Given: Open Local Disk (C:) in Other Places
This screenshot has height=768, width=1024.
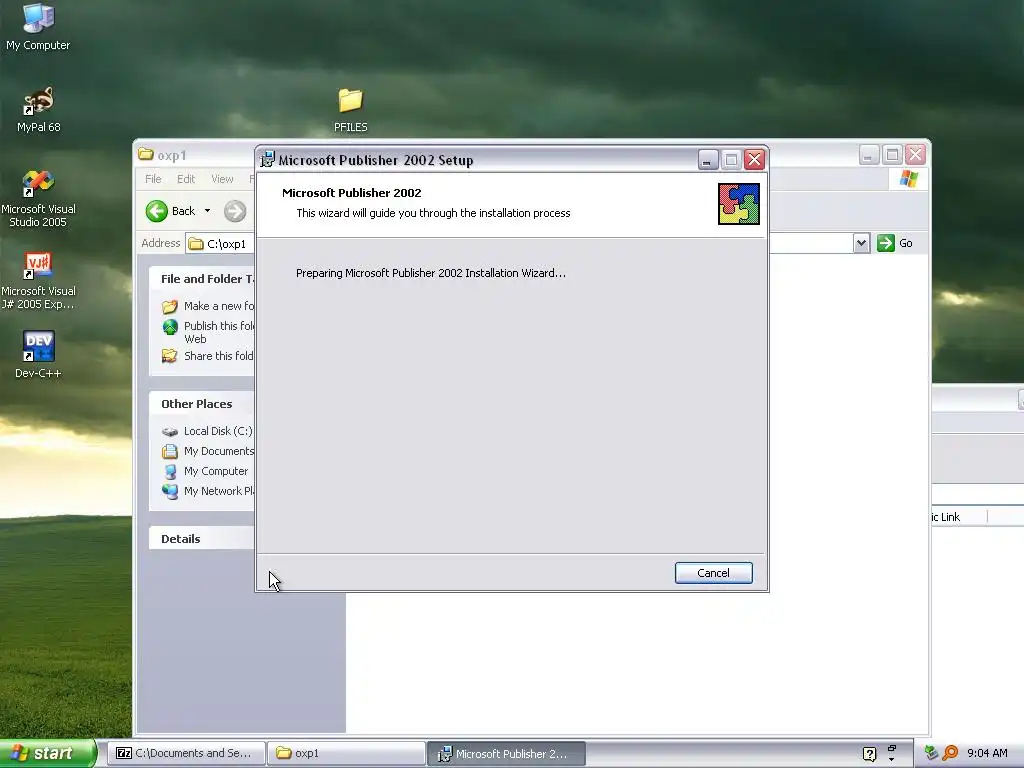Looking at the screenshot, I should point(208,431).
